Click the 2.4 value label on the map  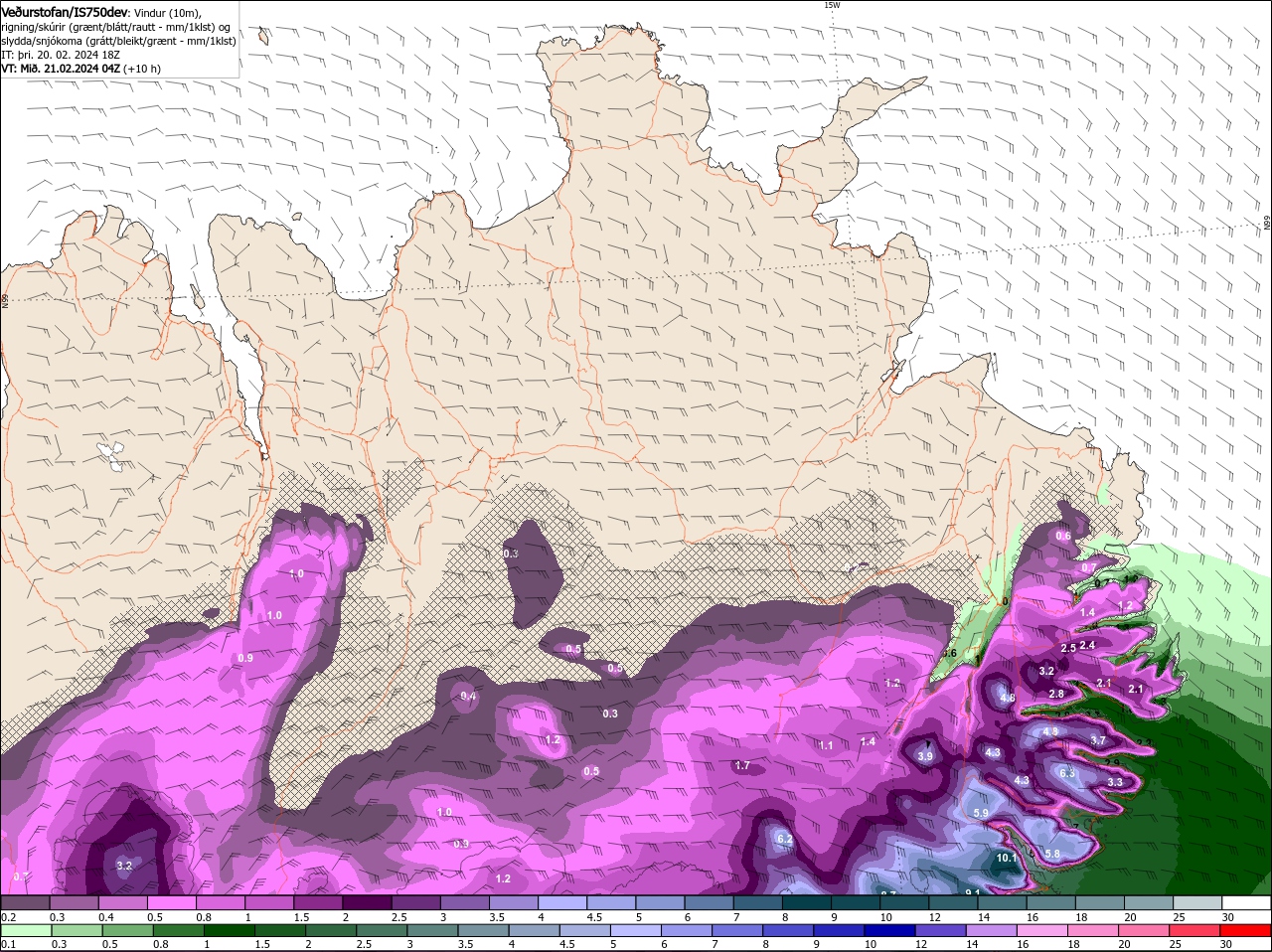coord(1087,645)
